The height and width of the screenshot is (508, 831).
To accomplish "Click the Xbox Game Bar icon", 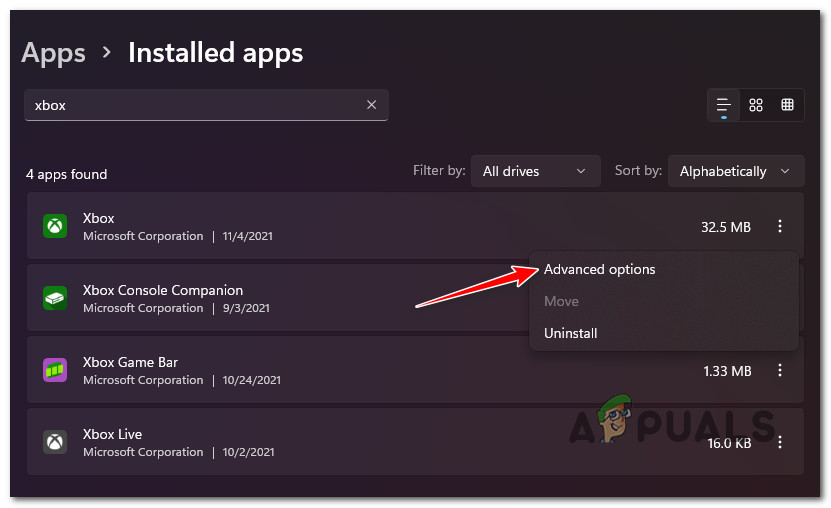I will pyautogui.click(x=55, y=370).
